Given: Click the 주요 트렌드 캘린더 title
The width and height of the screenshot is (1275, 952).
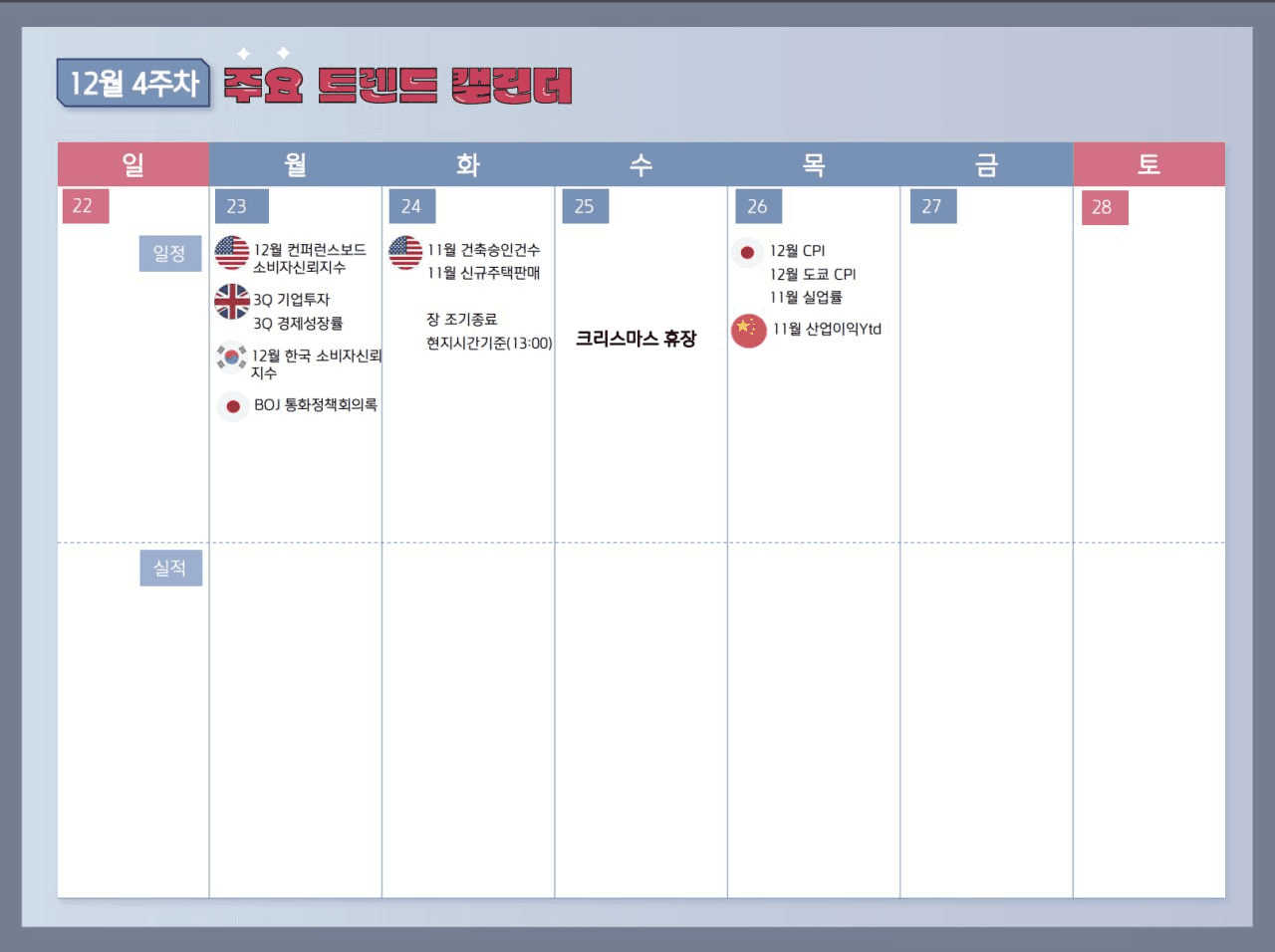Looking at the screenshot, I should 397,86.
